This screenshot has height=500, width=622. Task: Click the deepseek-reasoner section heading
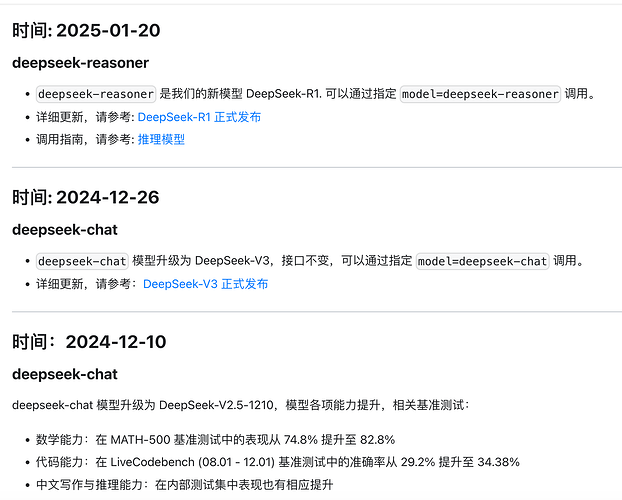[x=81, y=63]
